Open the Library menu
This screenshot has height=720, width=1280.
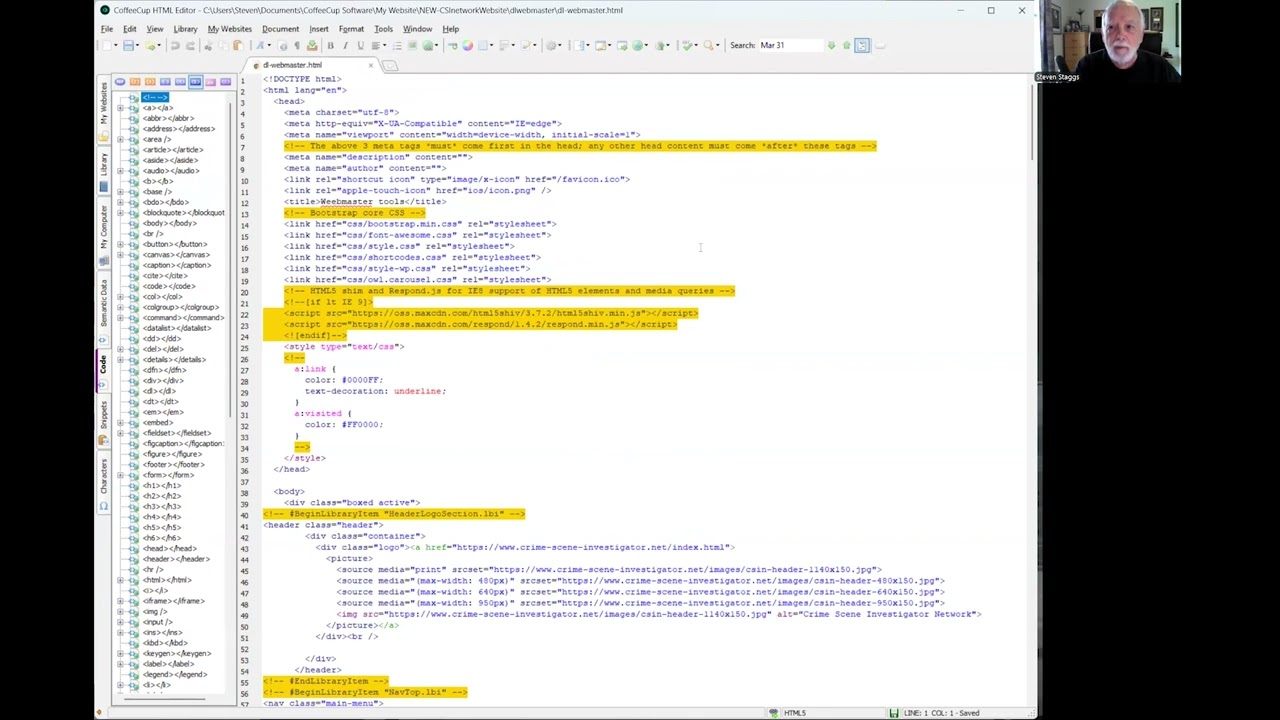tap(185, 29)
